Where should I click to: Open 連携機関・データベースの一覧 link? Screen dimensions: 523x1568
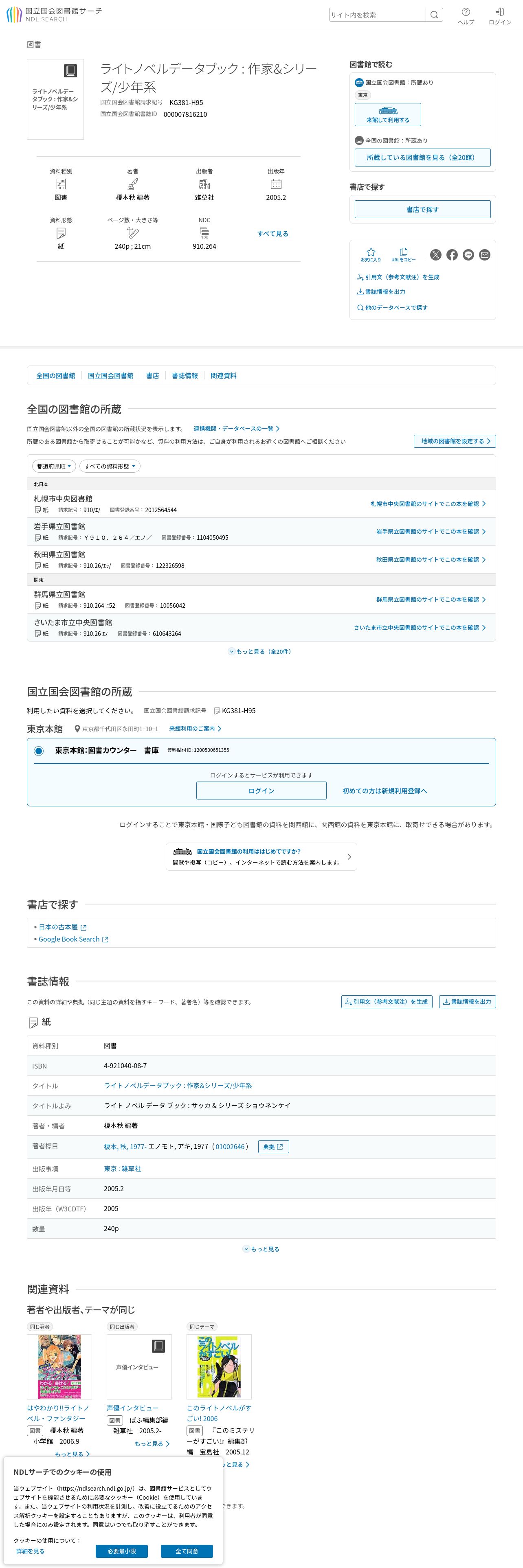point(237,429)
